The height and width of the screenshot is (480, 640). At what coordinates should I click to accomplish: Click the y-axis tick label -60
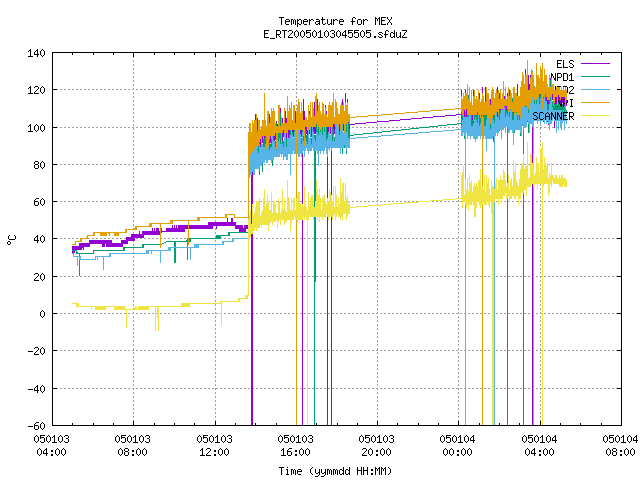pos(36,426)
